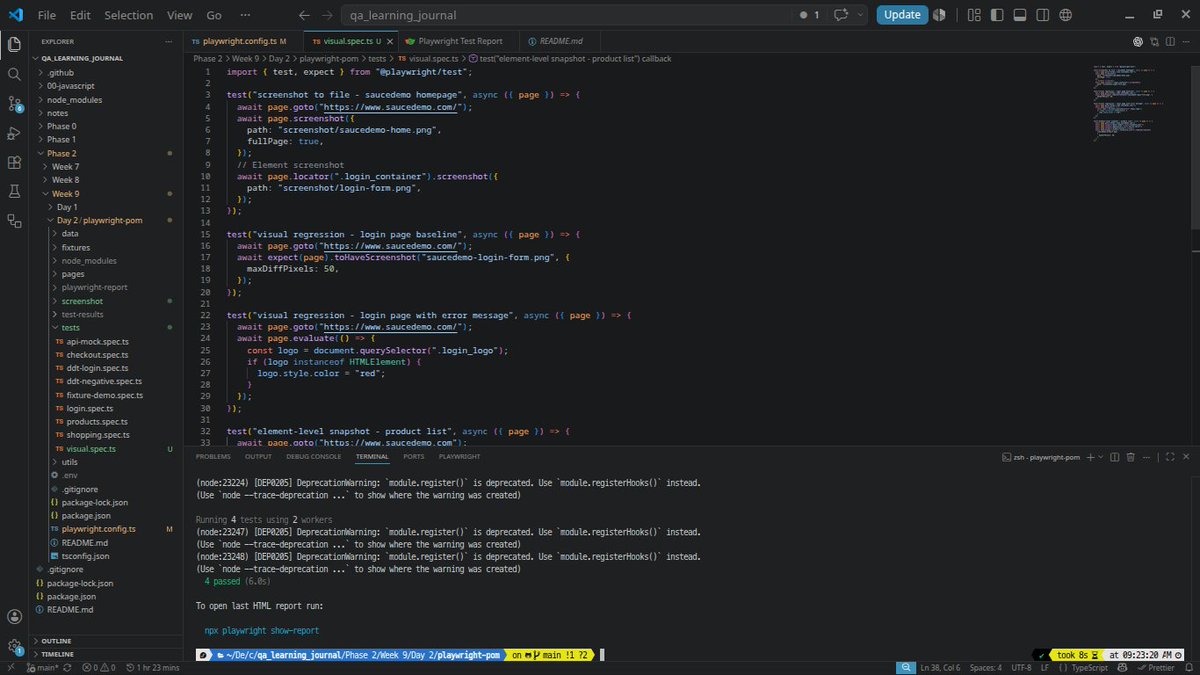The image size is (1200, 675).
Task: Click Ln 38, Col 6 cursor position
Action: pos(940,667)
